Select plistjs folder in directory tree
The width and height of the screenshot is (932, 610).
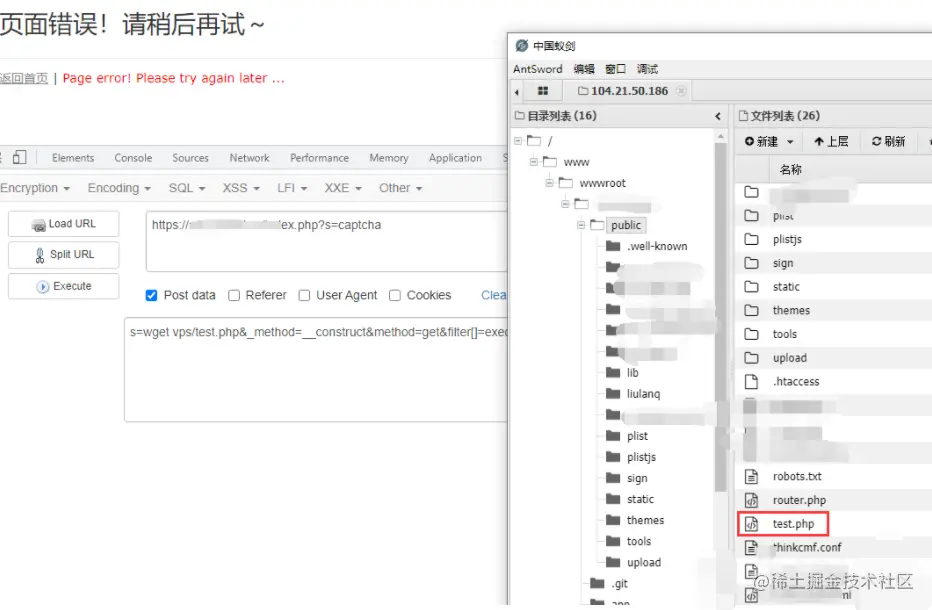pos(641,457)
